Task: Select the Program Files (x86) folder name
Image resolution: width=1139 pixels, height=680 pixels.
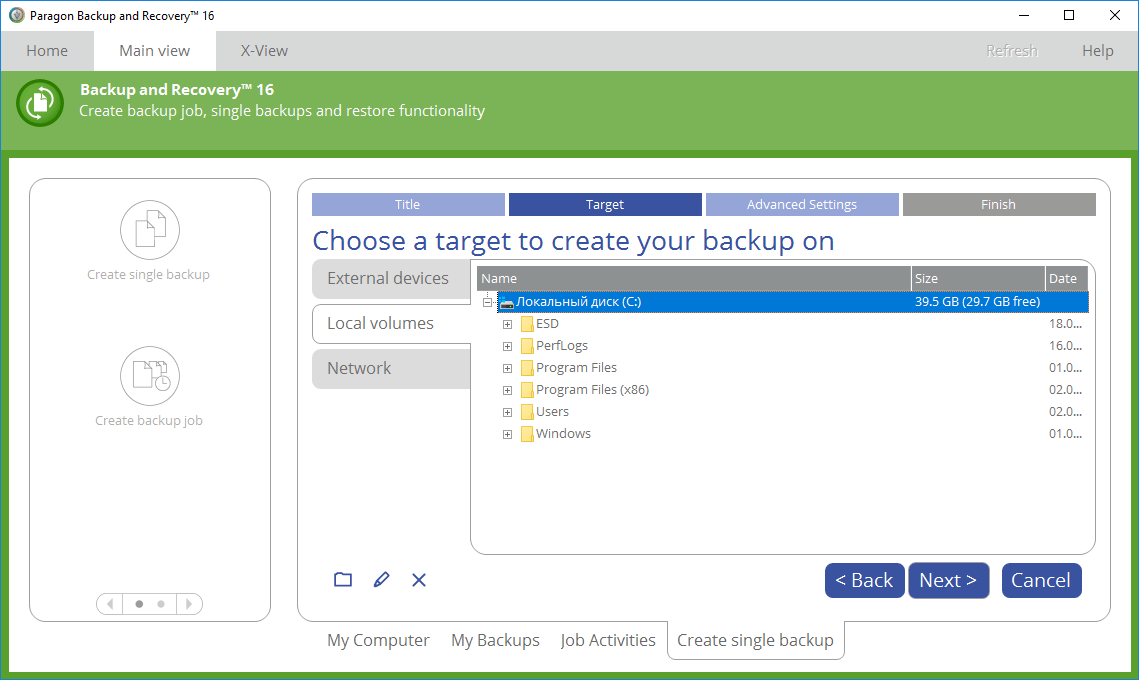Action: click(x=593, y=389)
